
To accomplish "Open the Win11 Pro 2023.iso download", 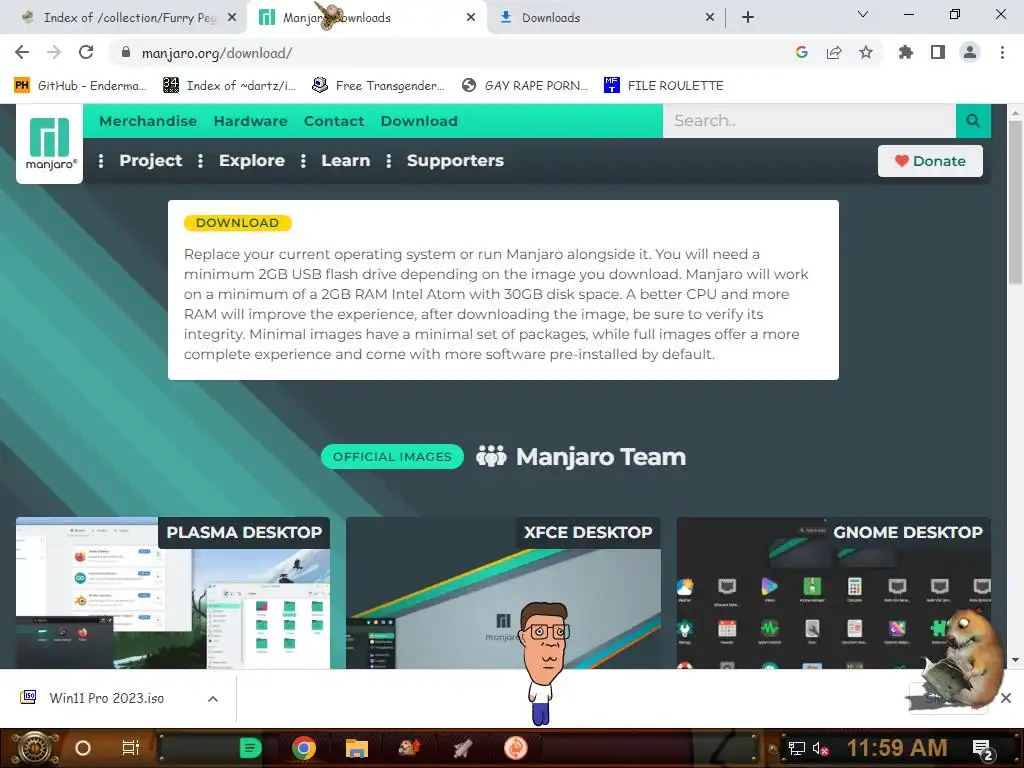I will point(106,698).
